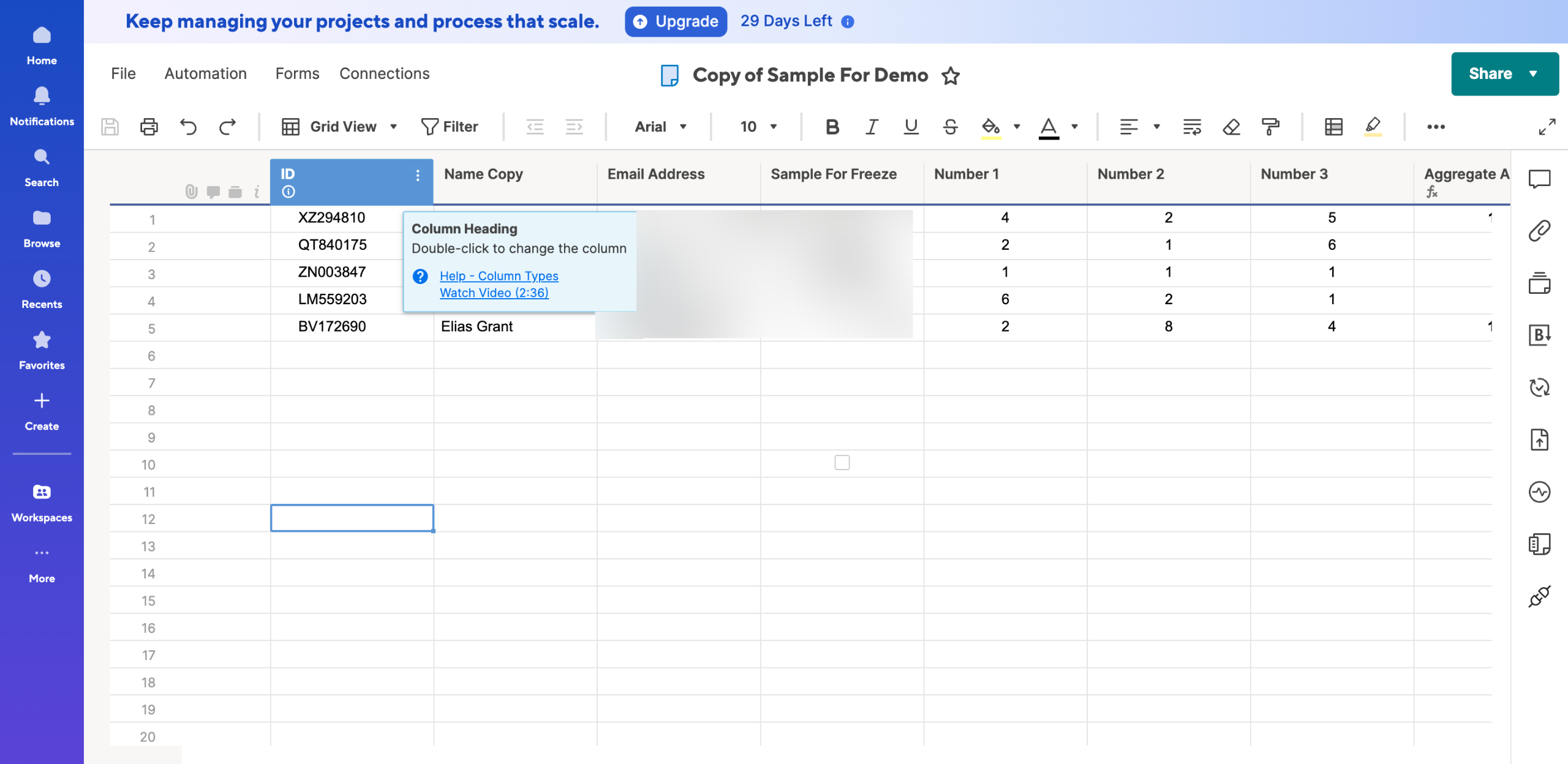Screen dimensions: 1568x764
Task: Select the Format Painter icon
Action: pyautogui.click(x=1270, y=127)
